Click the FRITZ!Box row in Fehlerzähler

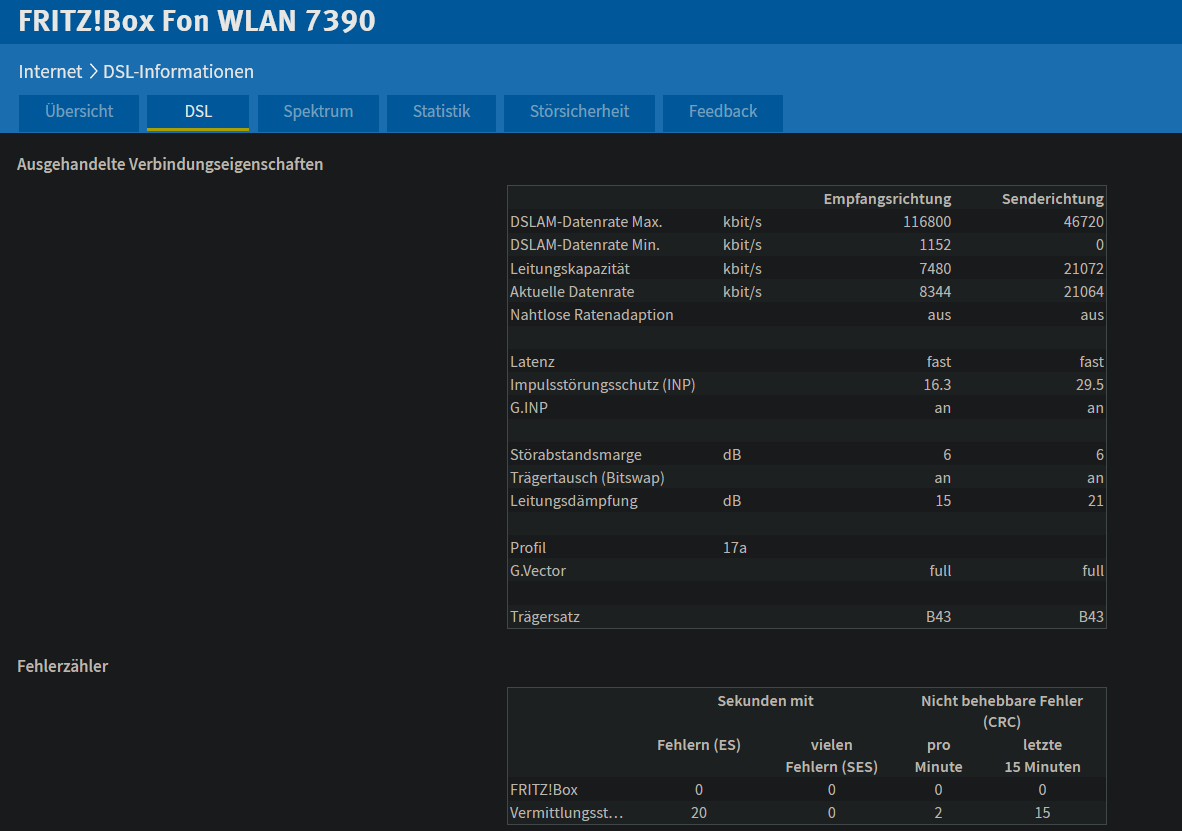point(807,790)
